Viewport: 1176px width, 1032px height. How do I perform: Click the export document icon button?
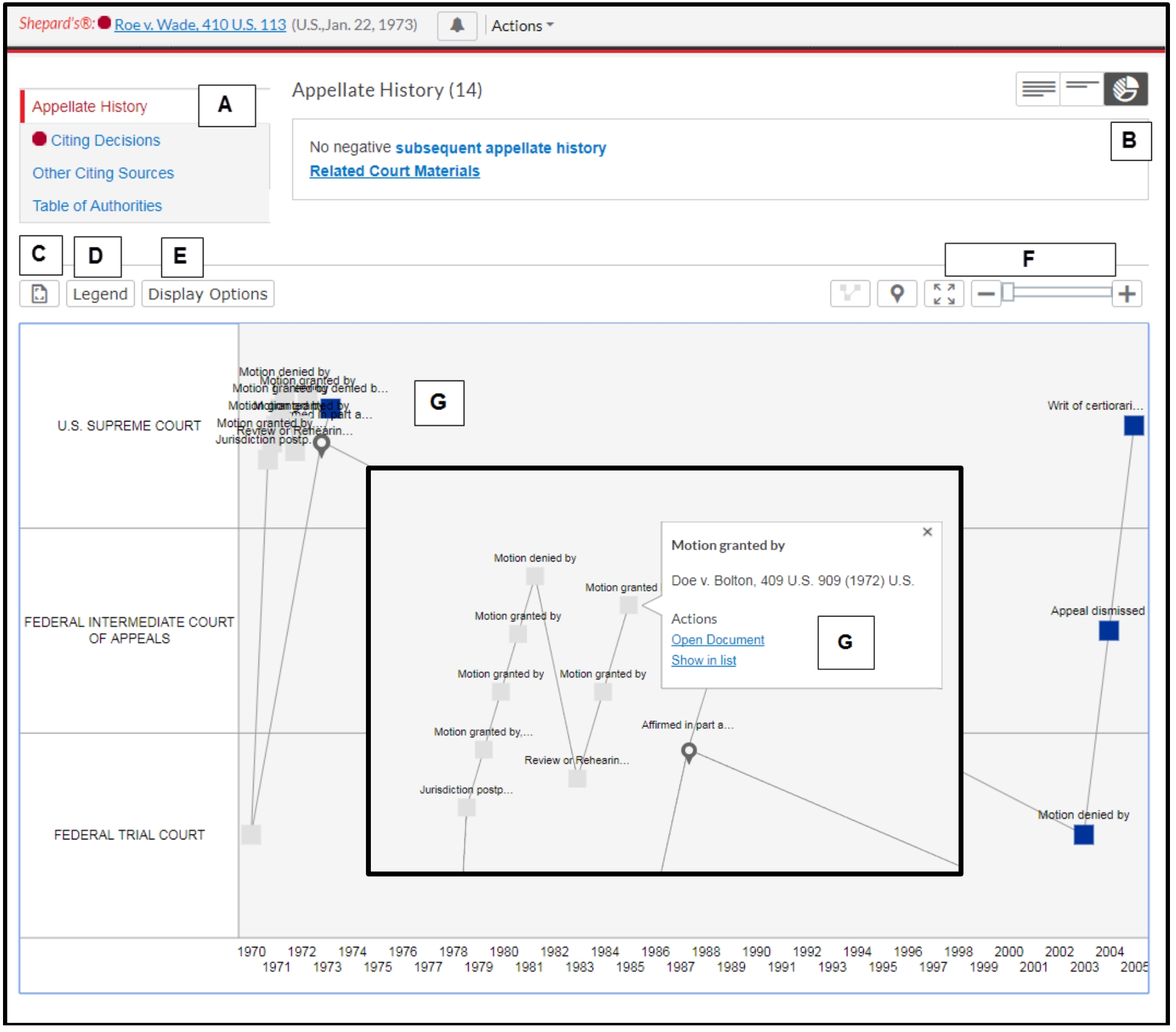[39, 294]
